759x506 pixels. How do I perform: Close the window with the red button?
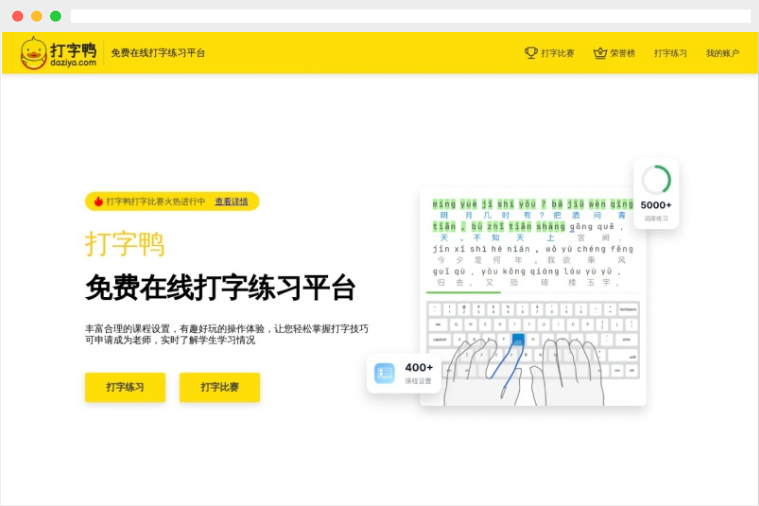tap(17, 16)
